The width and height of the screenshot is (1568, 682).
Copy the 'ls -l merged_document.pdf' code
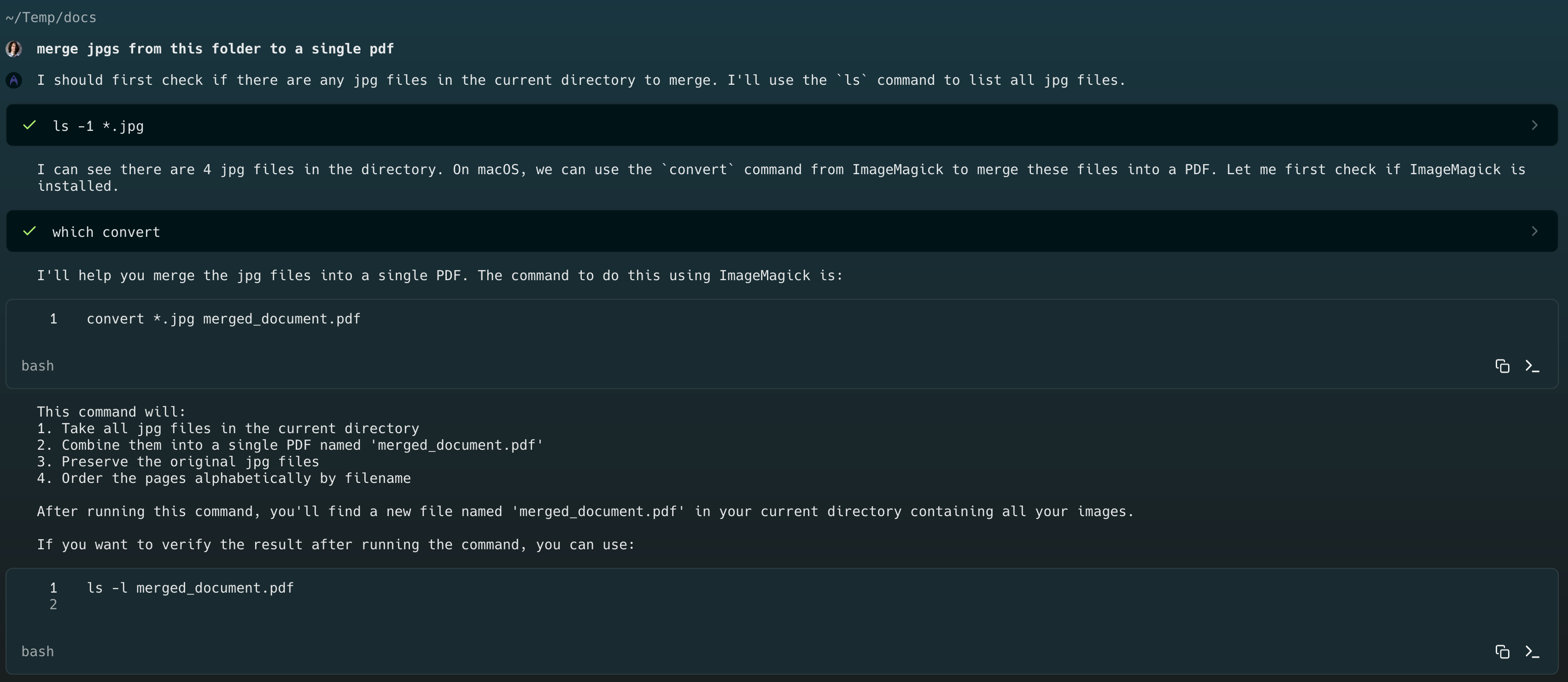tap(1502, 652)
